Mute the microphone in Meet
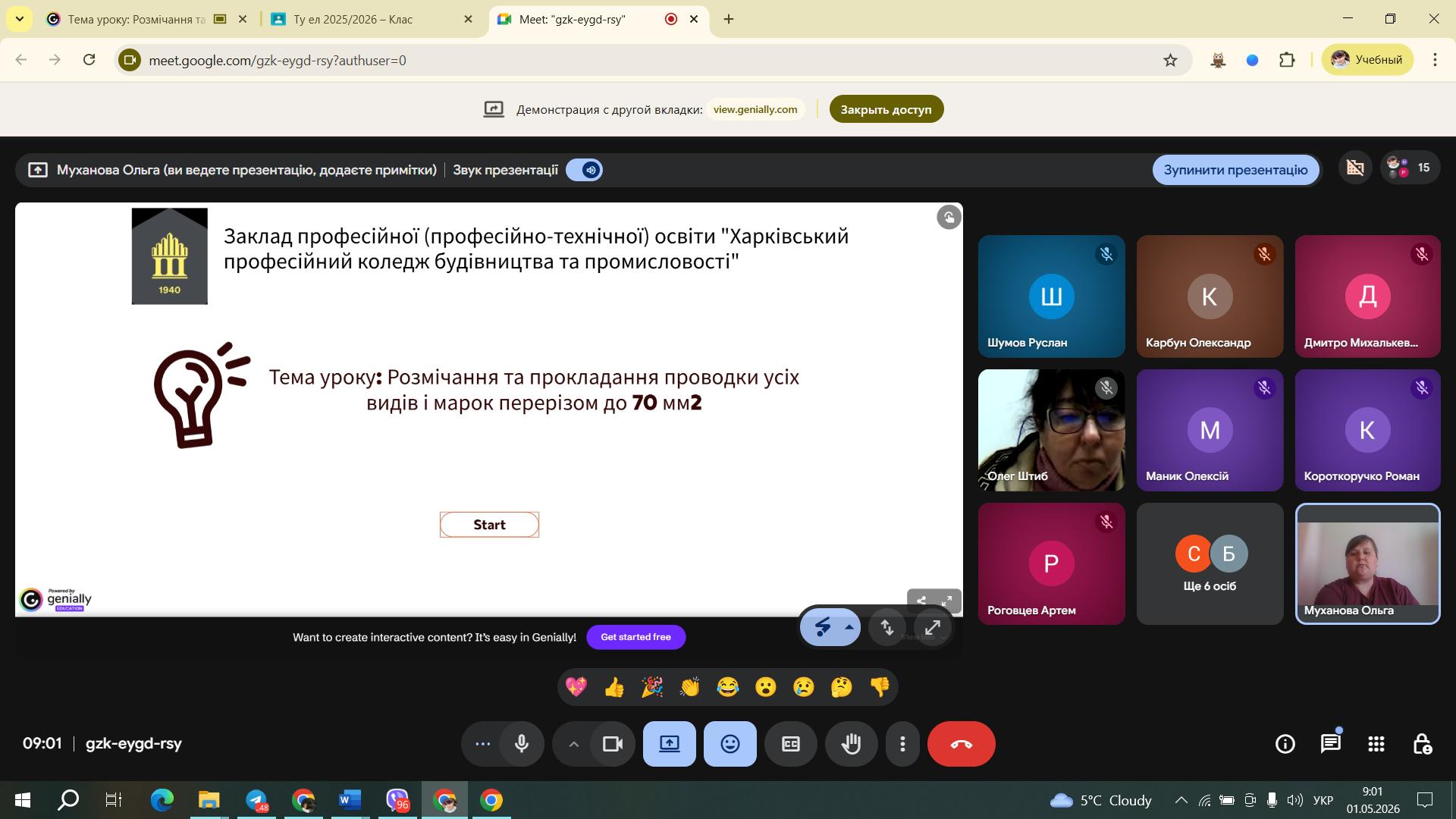 point(522,744)
